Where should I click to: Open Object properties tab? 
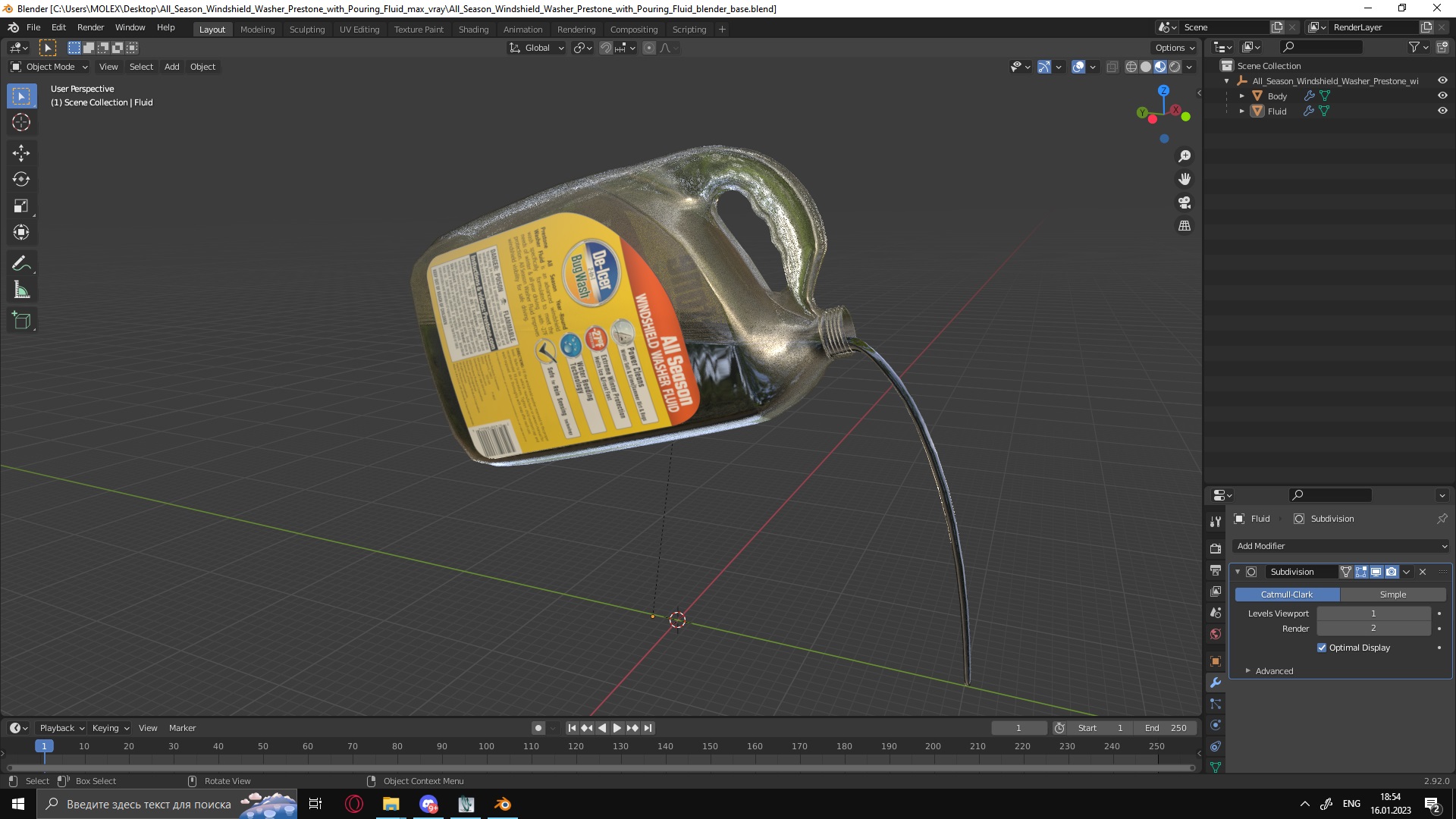tap(1216, 661)
